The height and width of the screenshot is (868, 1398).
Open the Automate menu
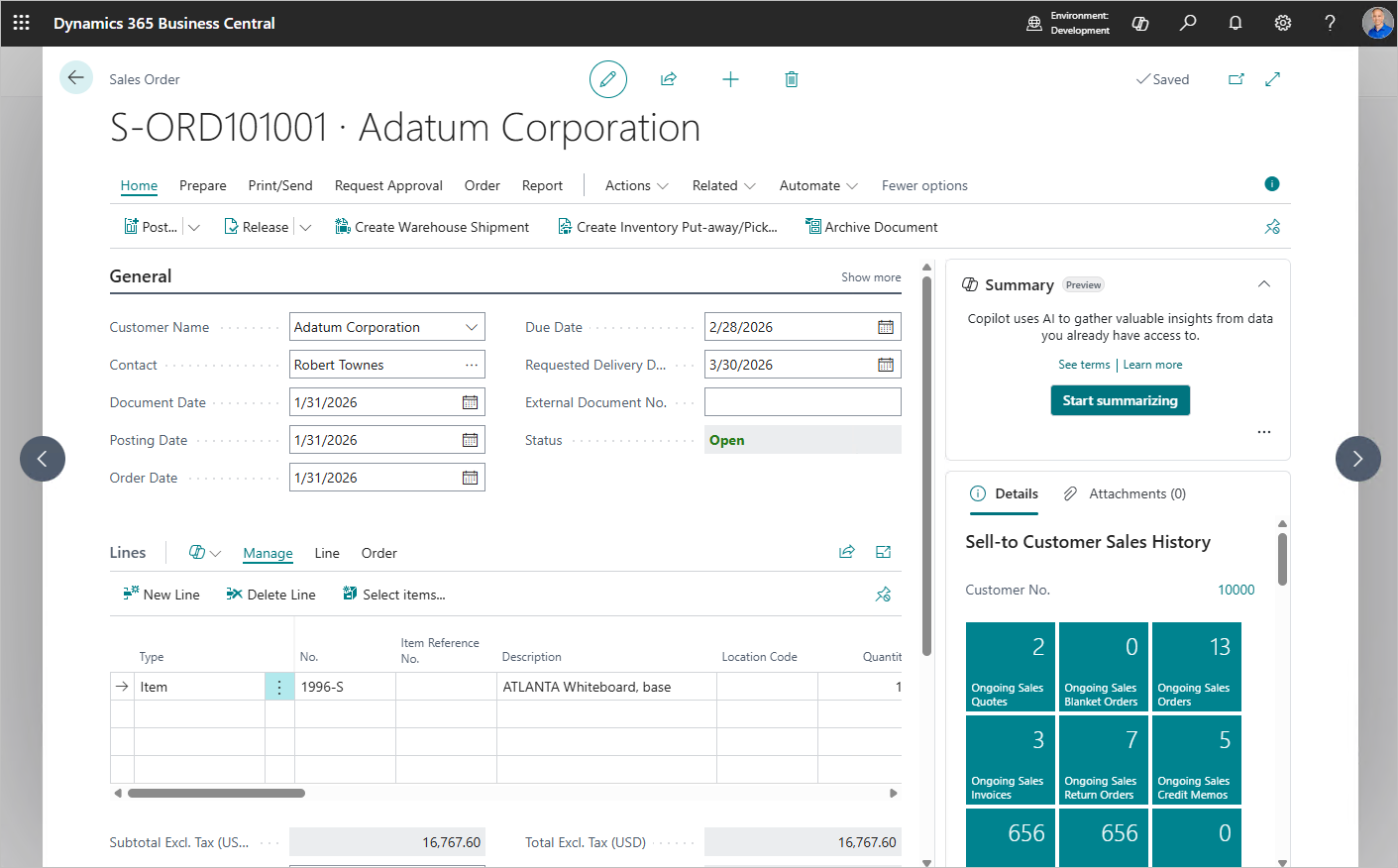coord(818,185)
